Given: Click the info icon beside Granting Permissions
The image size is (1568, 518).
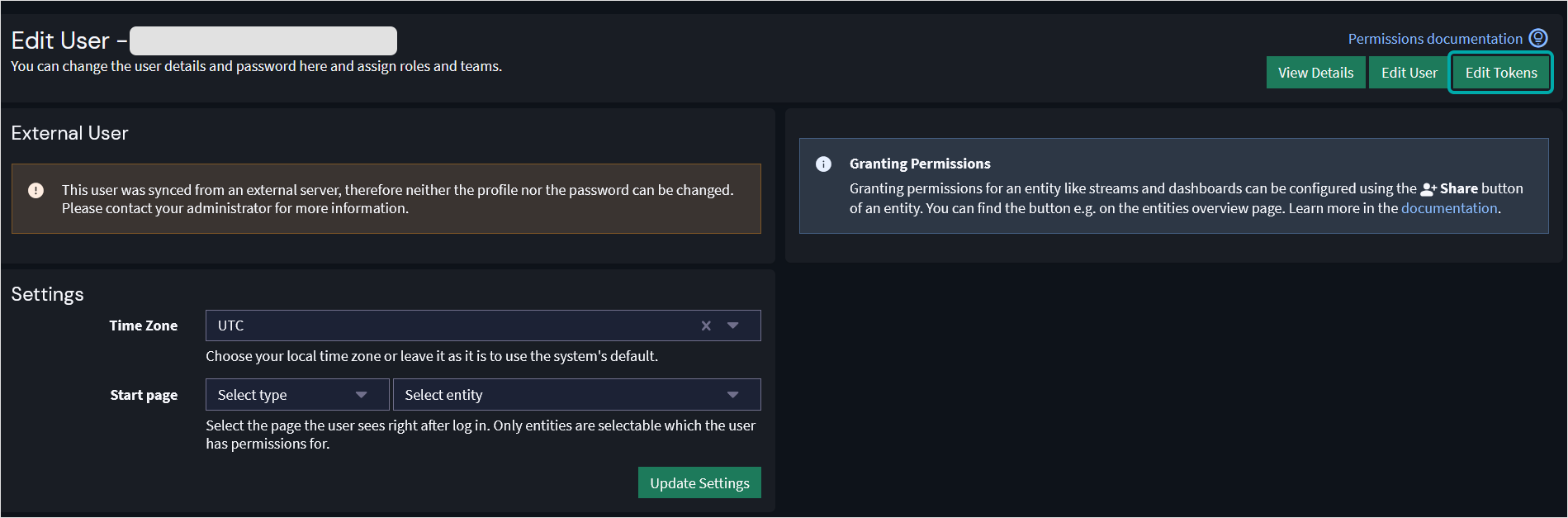Looking at the screenshot, I should click(x=822, y=164).
